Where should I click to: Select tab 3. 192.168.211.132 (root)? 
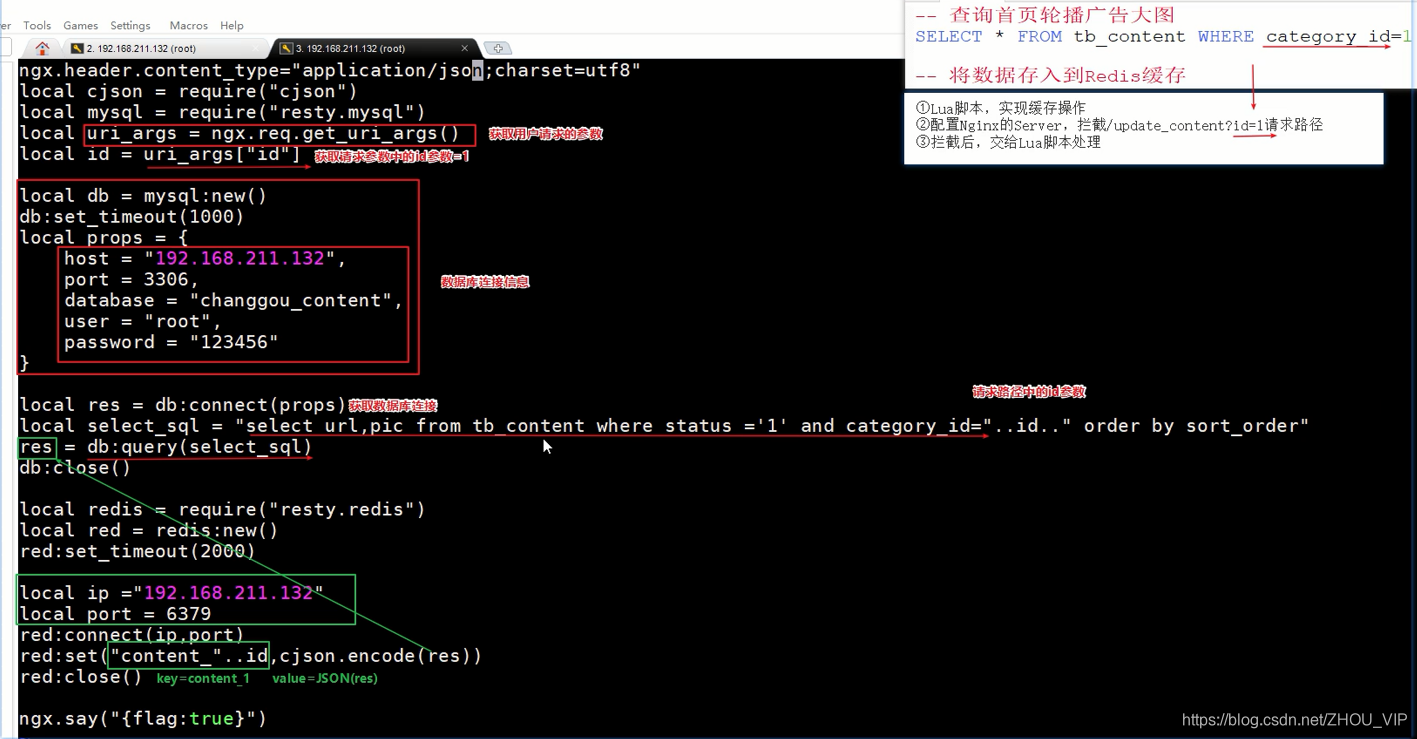[349, 48]
